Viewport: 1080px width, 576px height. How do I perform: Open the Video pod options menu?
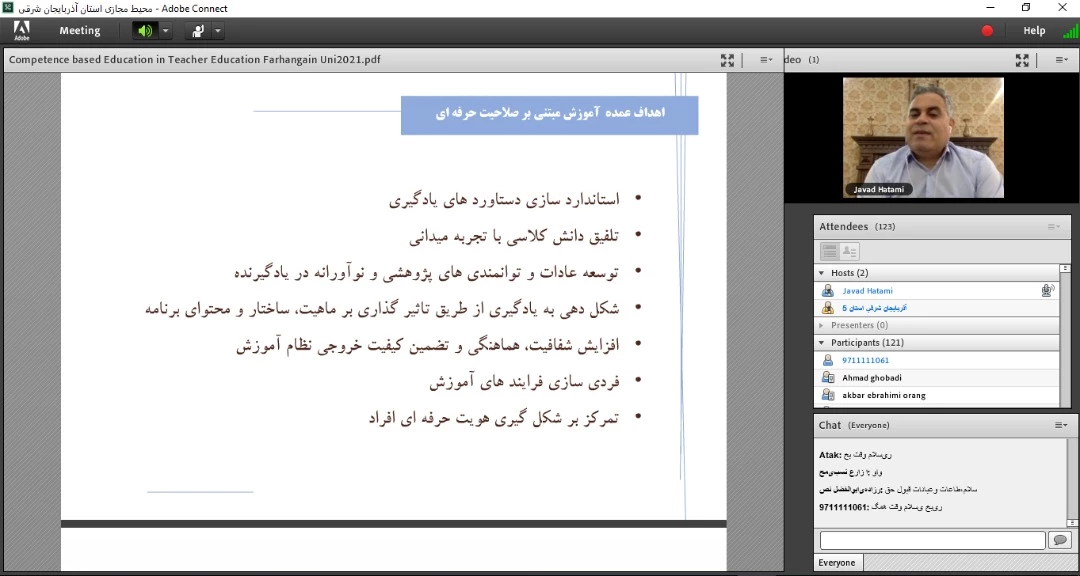(1060, 60)
